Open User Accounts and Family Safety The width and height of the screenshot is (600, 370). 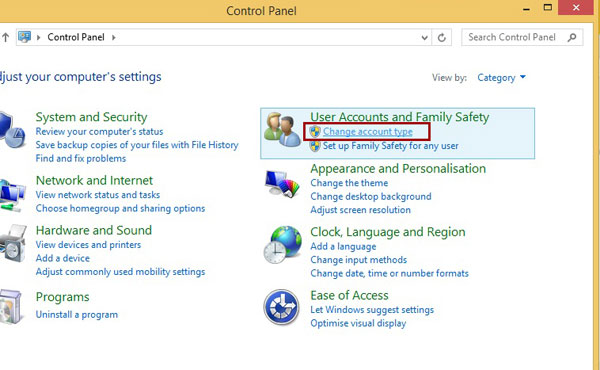399,117
